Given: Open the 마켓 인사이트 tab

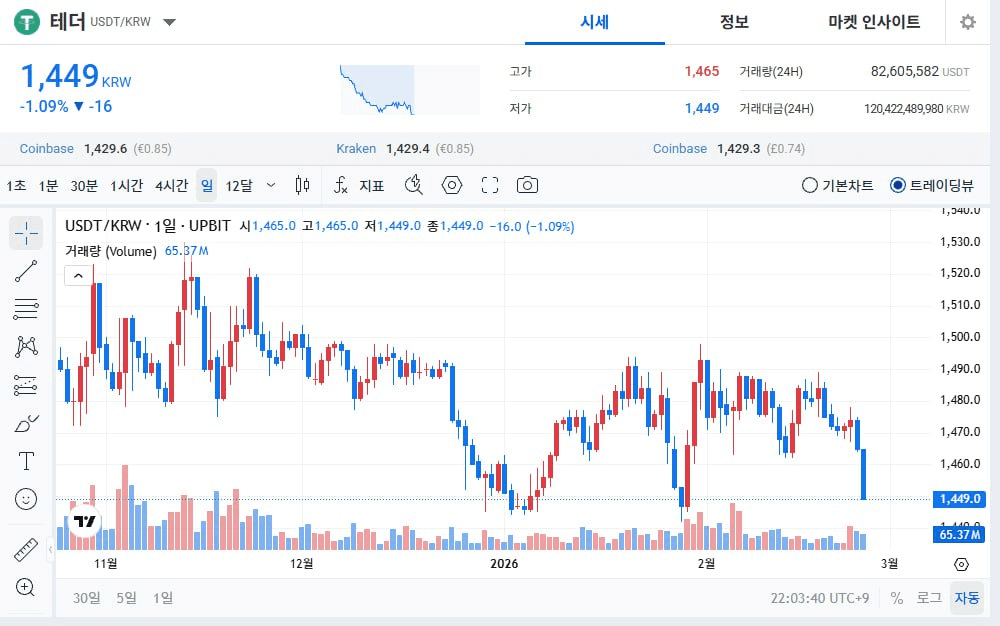Looking at the screenshot, I should (x=874, y=22).
